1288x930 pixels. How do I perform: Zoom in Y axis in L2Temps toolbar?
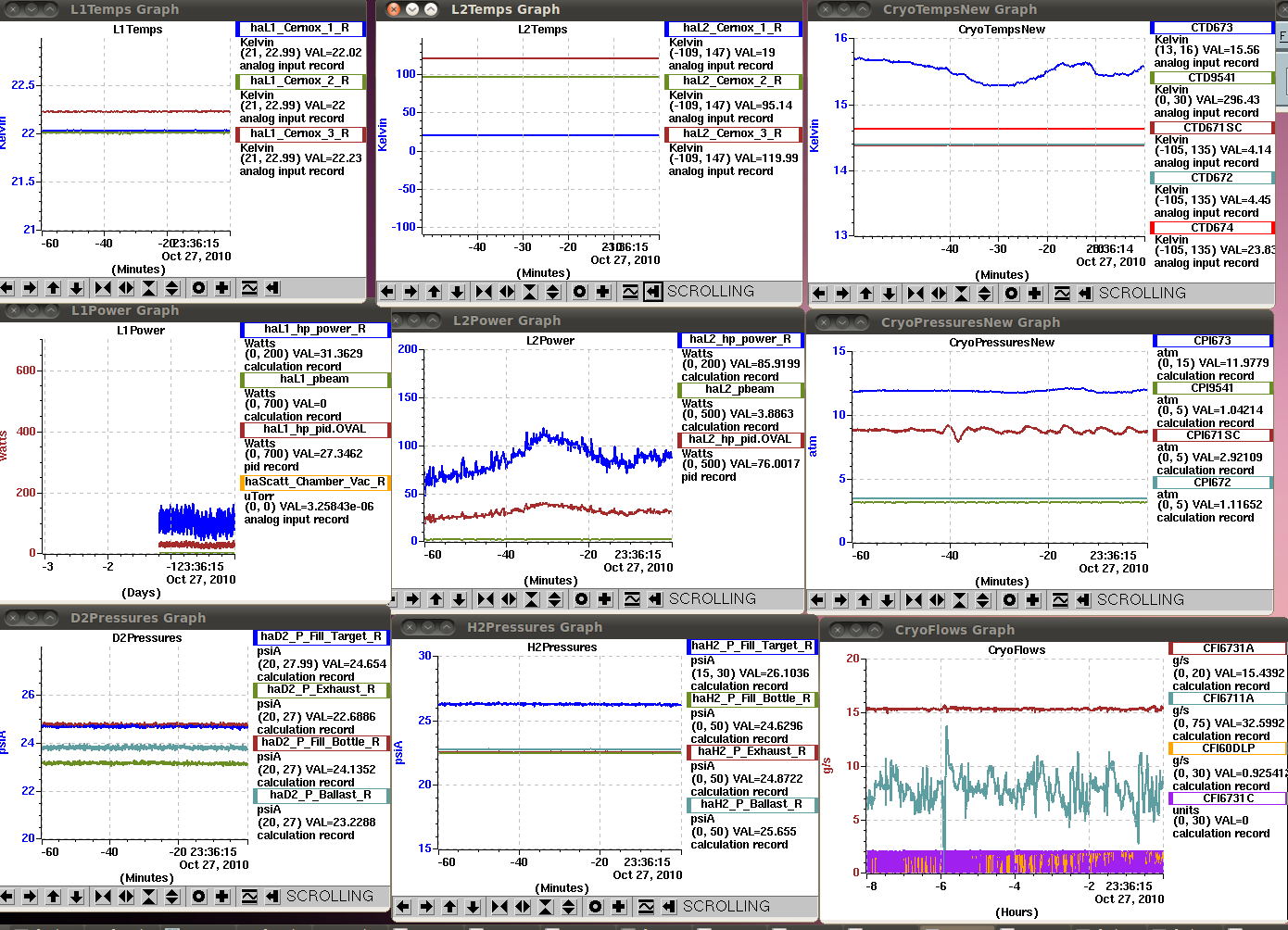tap(530, 292)
